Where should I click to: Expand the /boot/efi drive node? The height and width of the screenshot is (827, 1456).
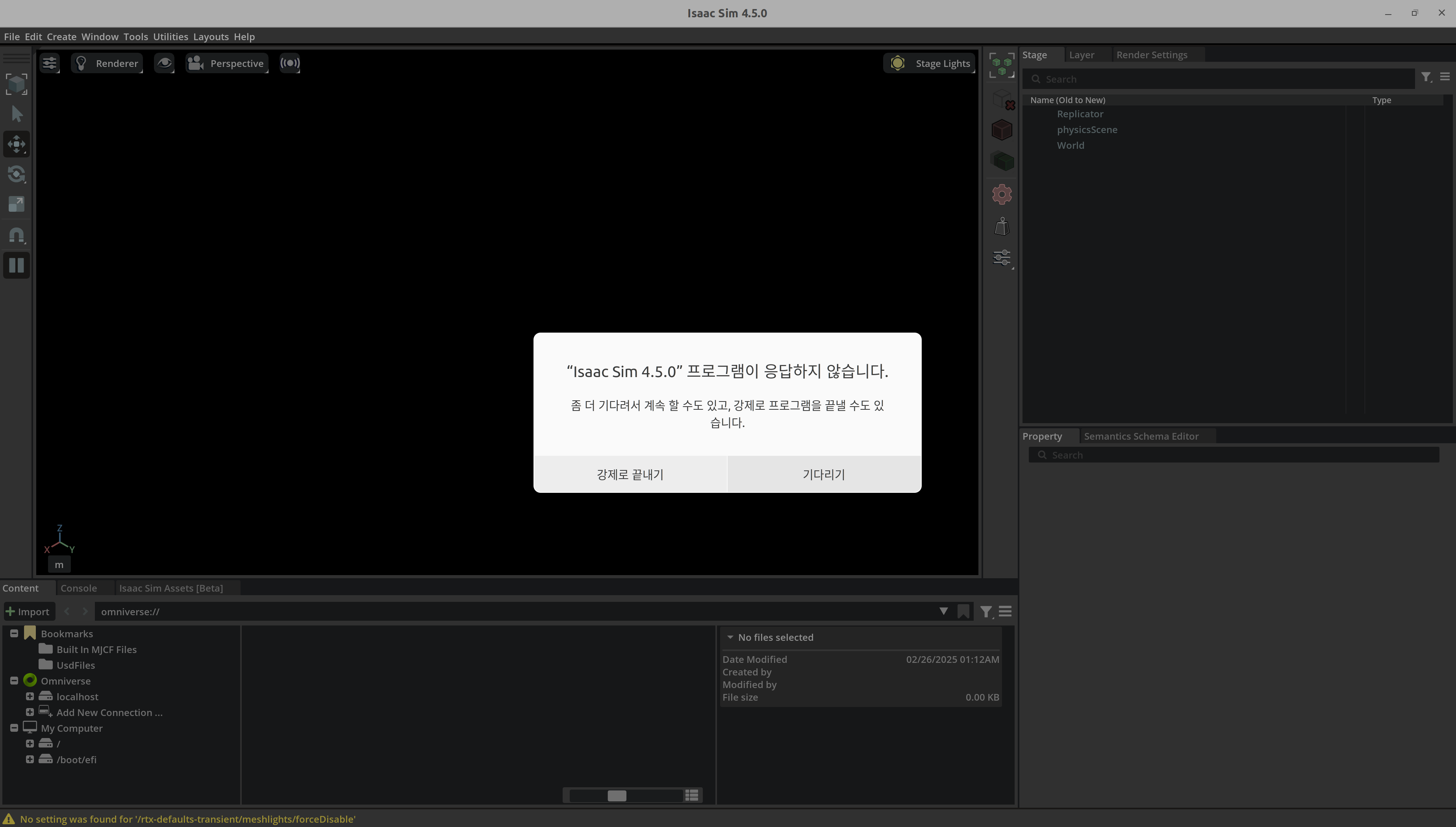point(30,759)
